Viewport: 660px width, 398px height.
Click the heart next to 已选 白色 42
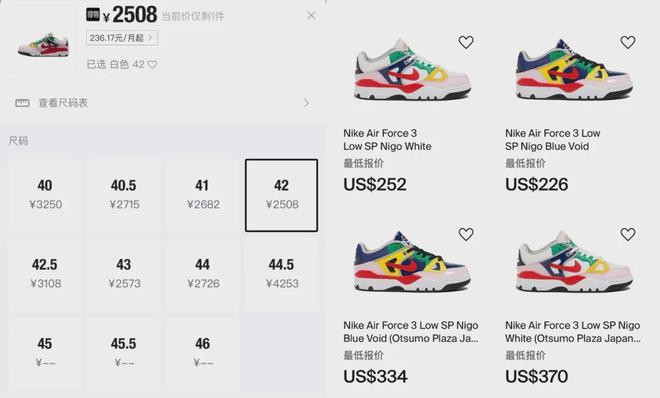point(152,65)
